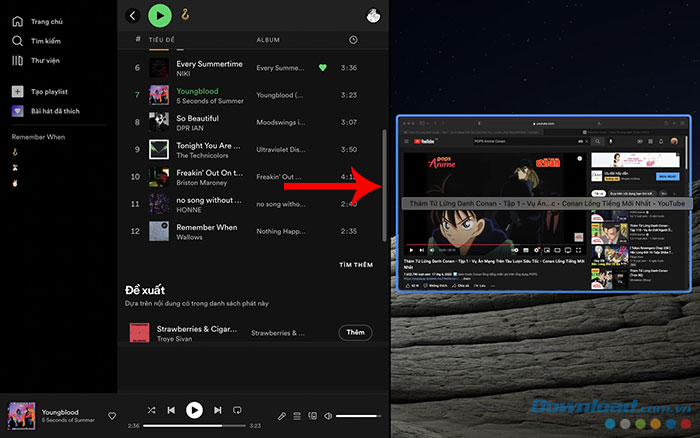
Task: Skip to the previous track
Action: point(172,410)
